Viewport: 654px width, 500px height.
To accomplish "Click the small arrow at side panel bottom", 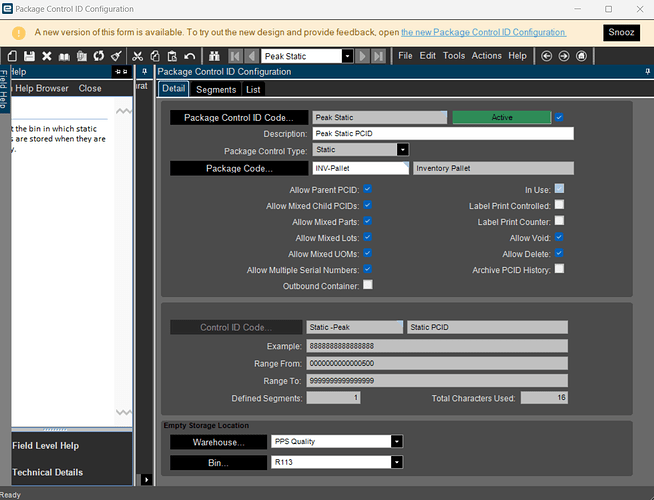I will 146,480.
